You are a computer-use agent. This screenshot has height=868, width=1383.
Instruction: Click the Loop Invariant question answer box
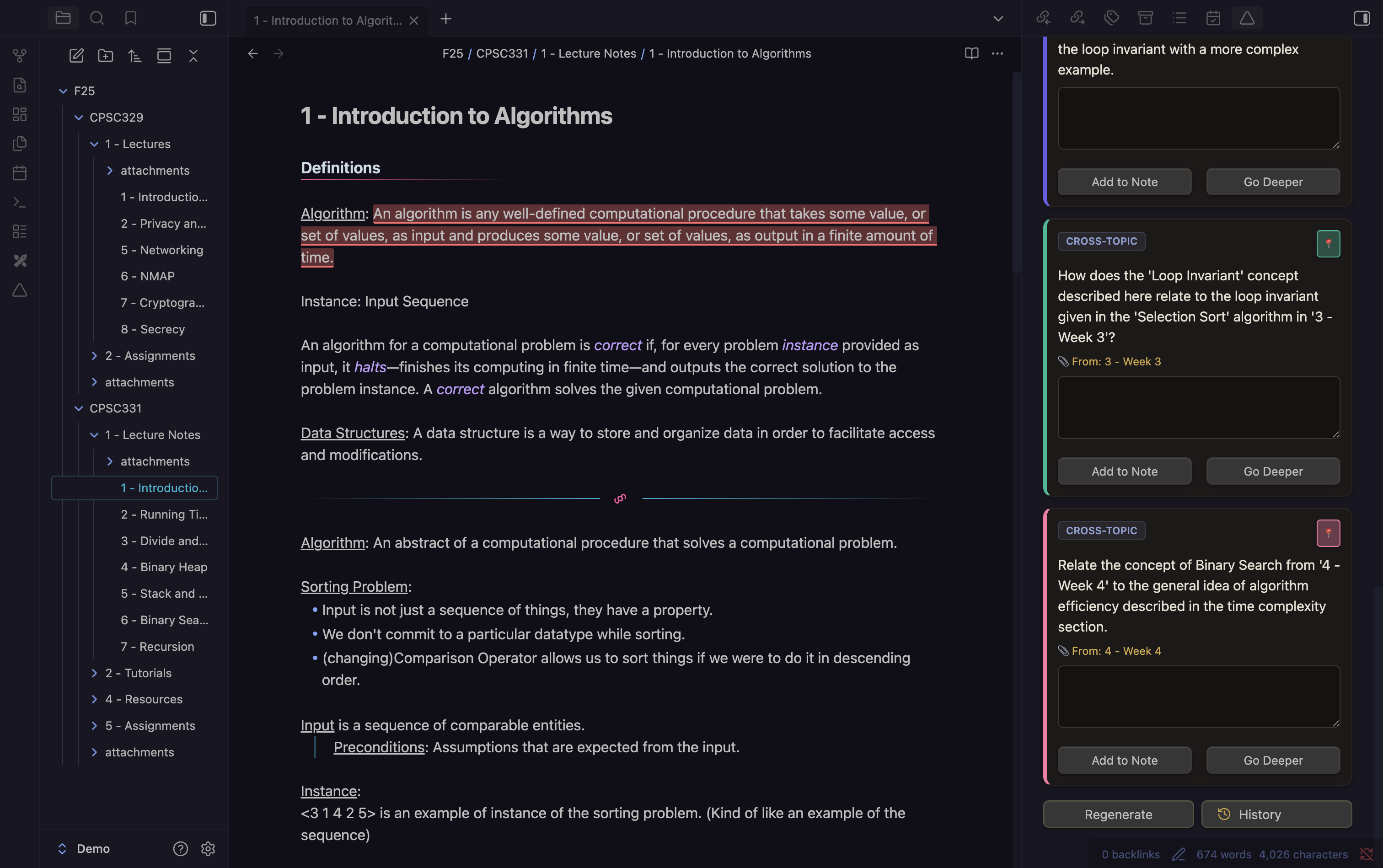click(1198, 407)
